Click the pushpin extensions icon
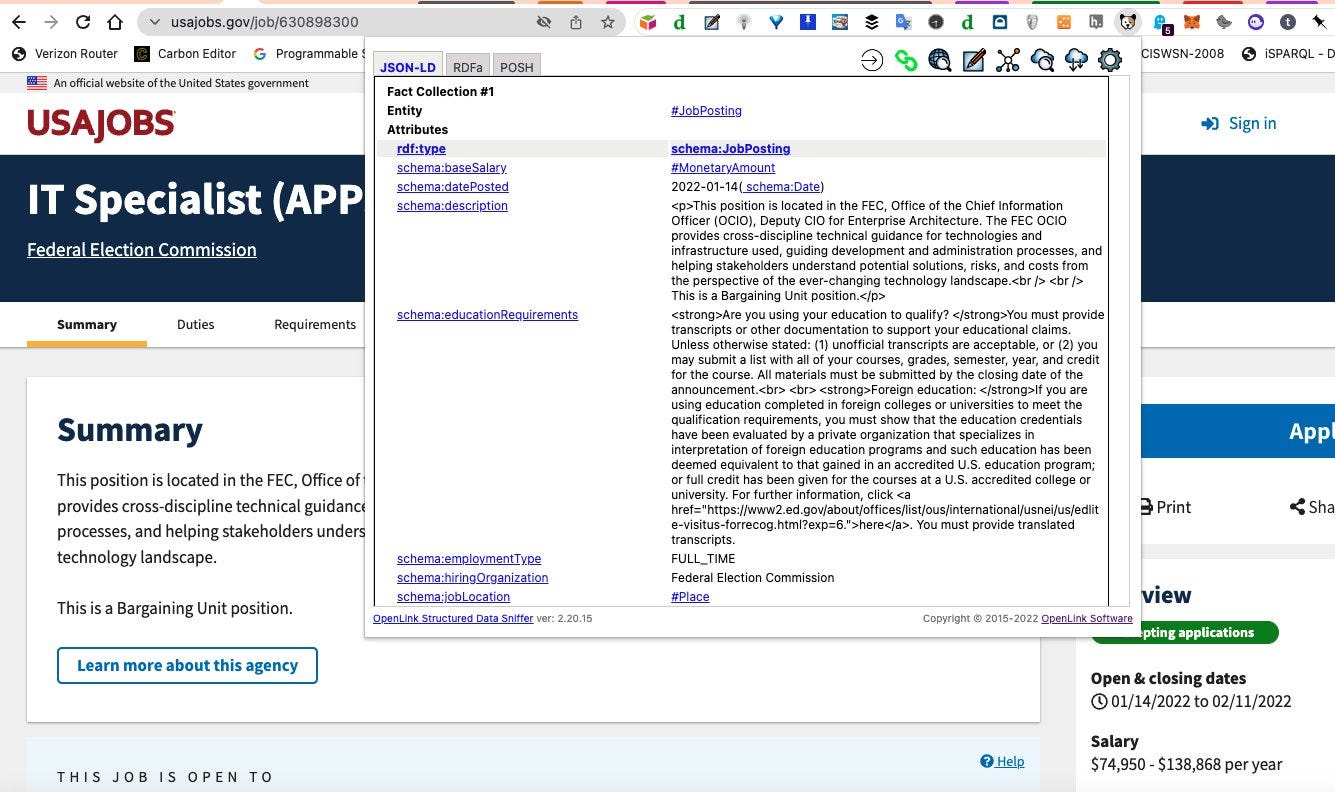 [1319, 22]
